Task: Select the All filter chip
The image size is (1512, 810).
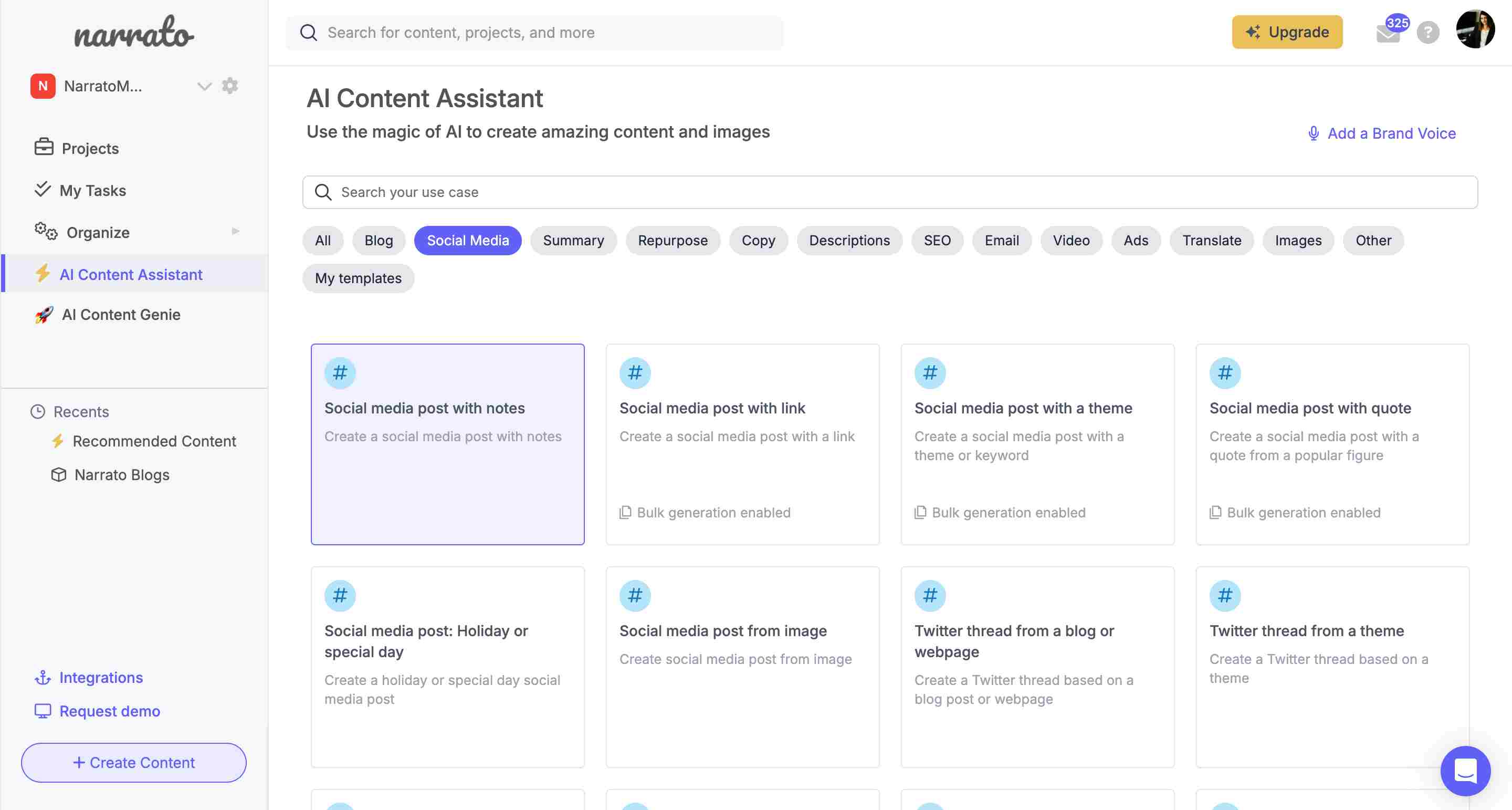Action: click(323, 240)
